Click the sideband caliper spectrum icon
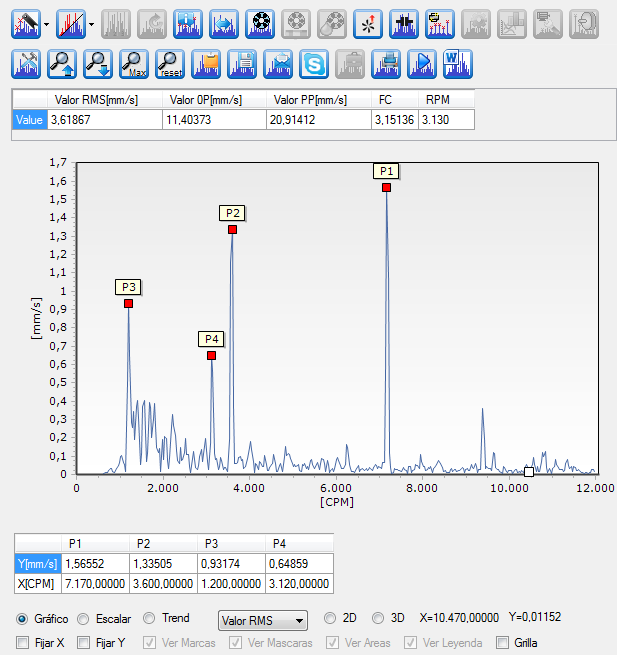The width and height of the screenshot is (617, 655). point(404,24)
